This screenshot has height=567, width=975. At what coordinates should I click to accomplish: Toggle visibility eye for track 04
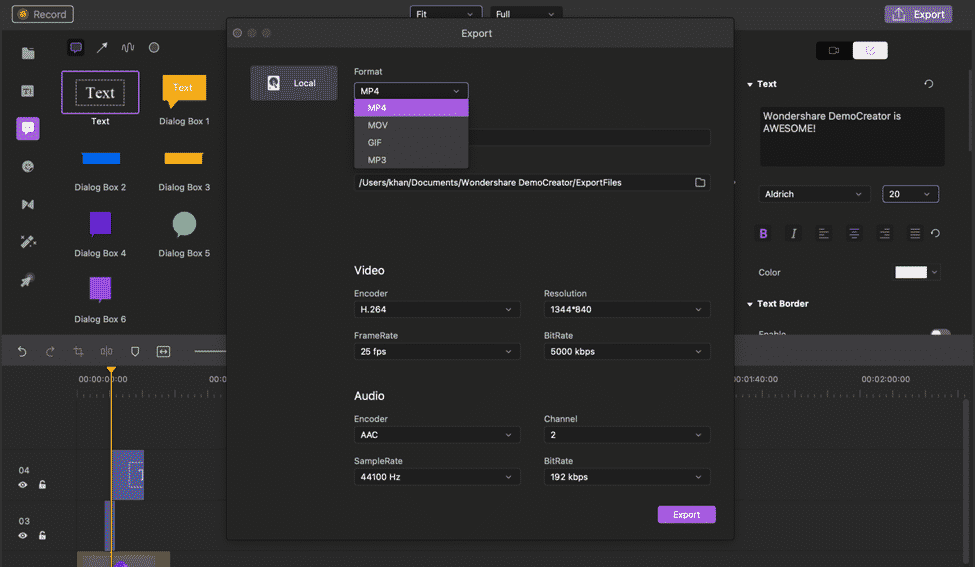click(x=23, y=485)
